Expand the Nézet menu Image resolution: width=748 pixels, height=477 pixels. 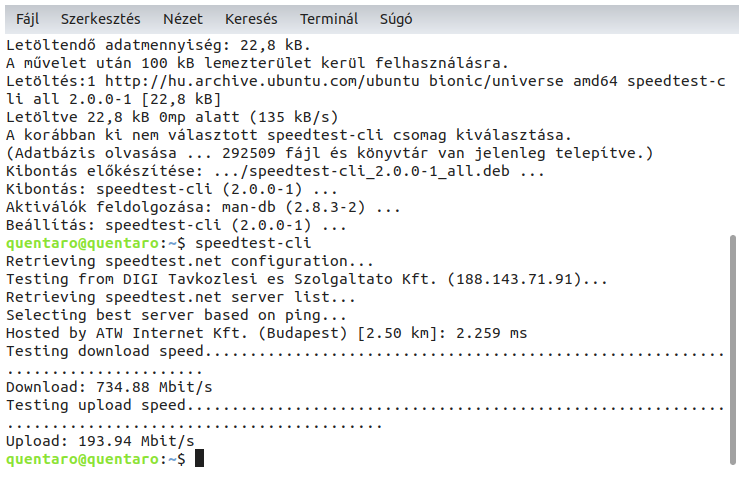183,19
